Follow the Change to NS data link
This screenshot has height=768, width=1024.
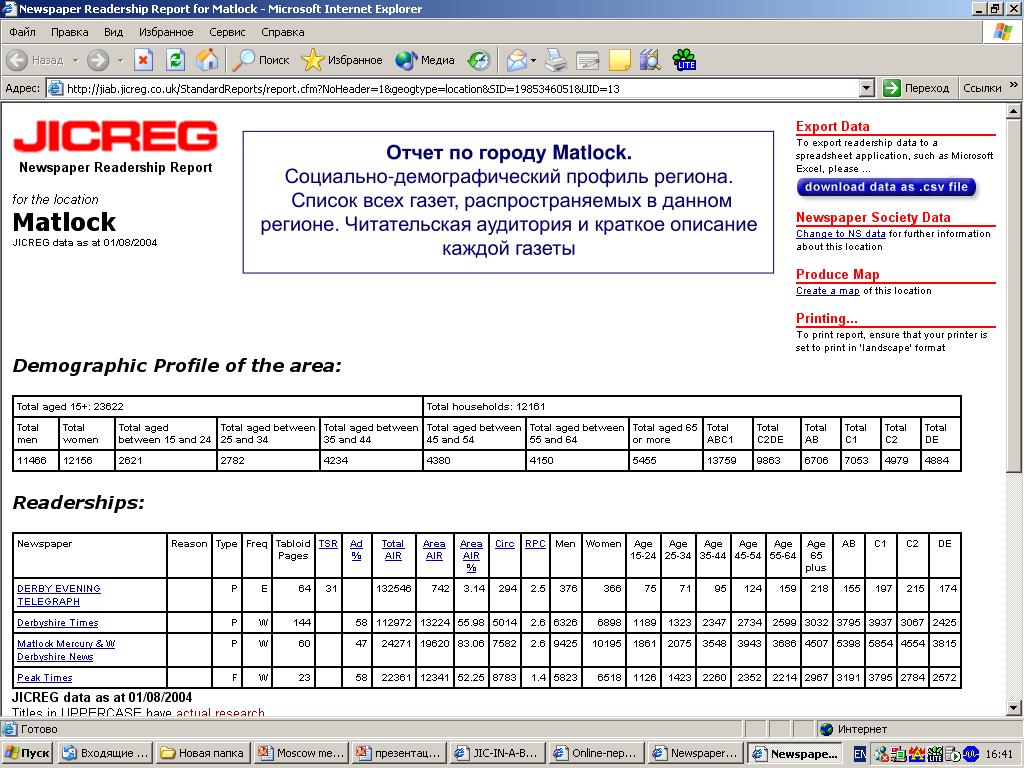pos(840,234)
